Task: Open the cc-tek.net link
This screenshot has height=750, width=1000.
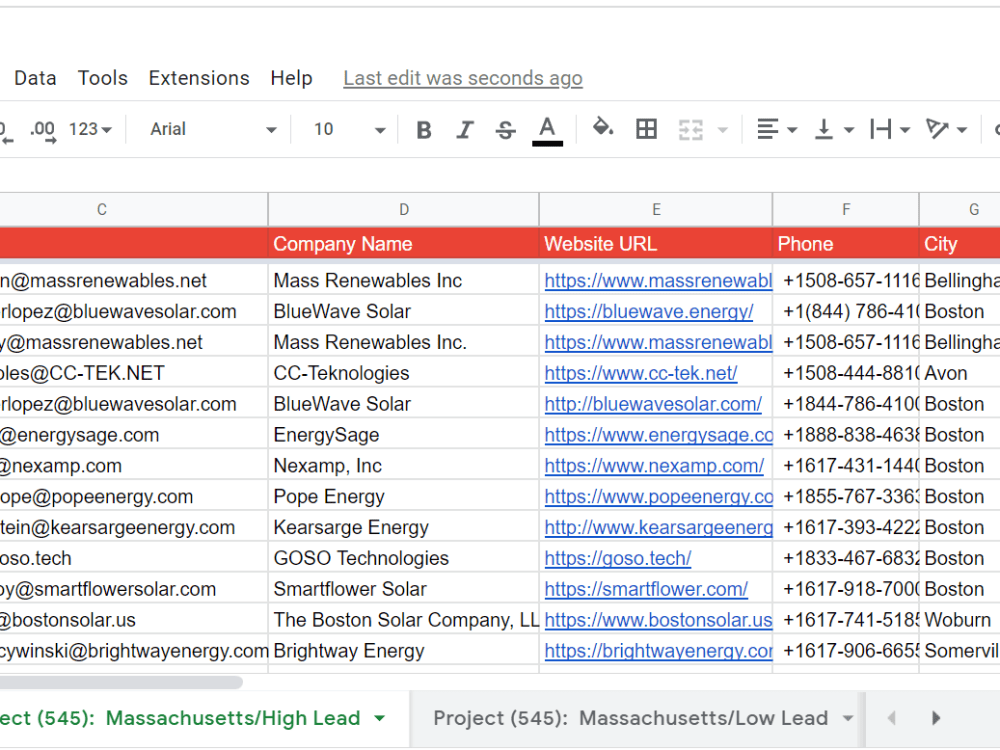Action: pos(641,373)
